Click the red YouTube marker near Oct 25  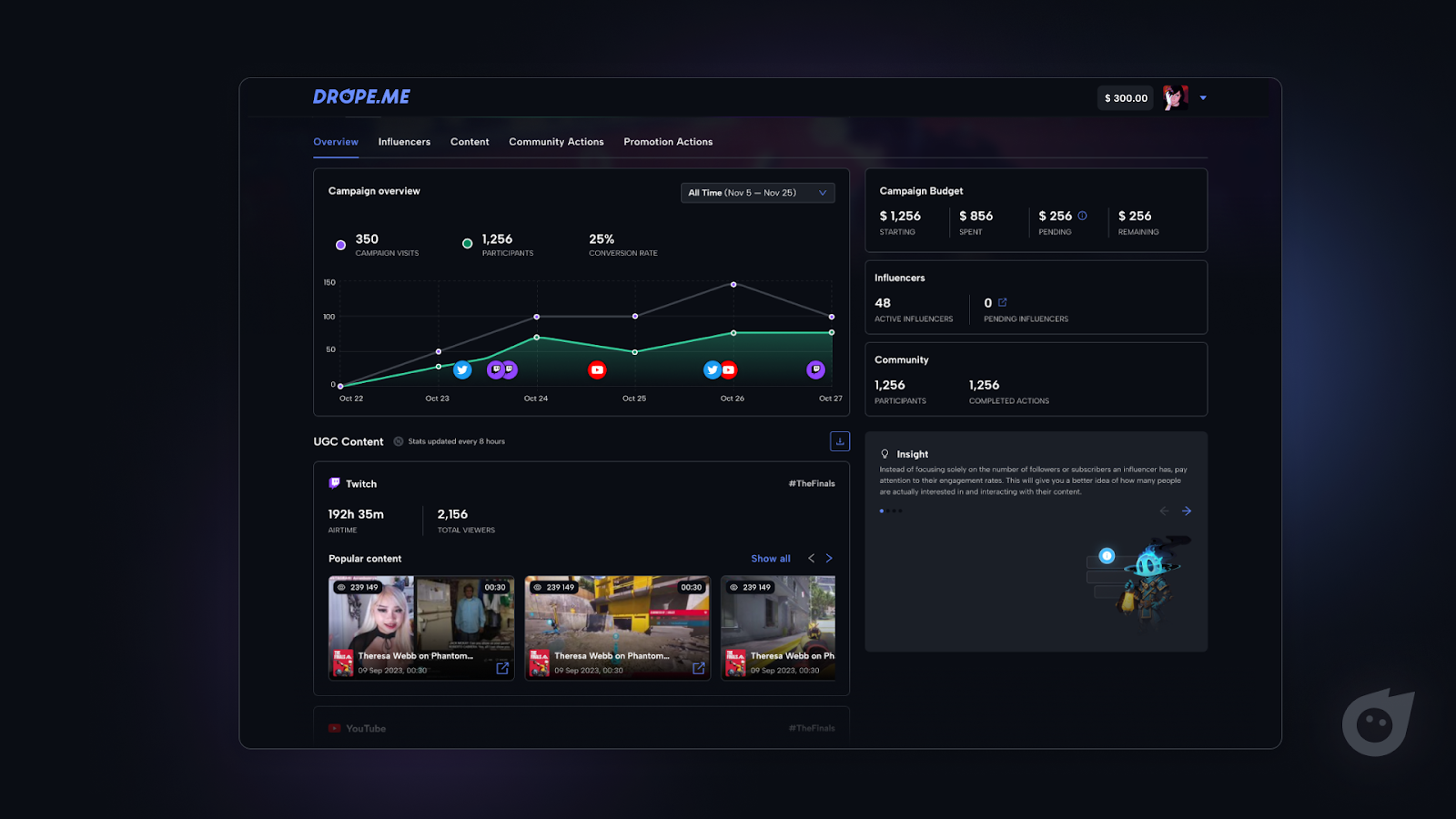(x=597, y=369)
